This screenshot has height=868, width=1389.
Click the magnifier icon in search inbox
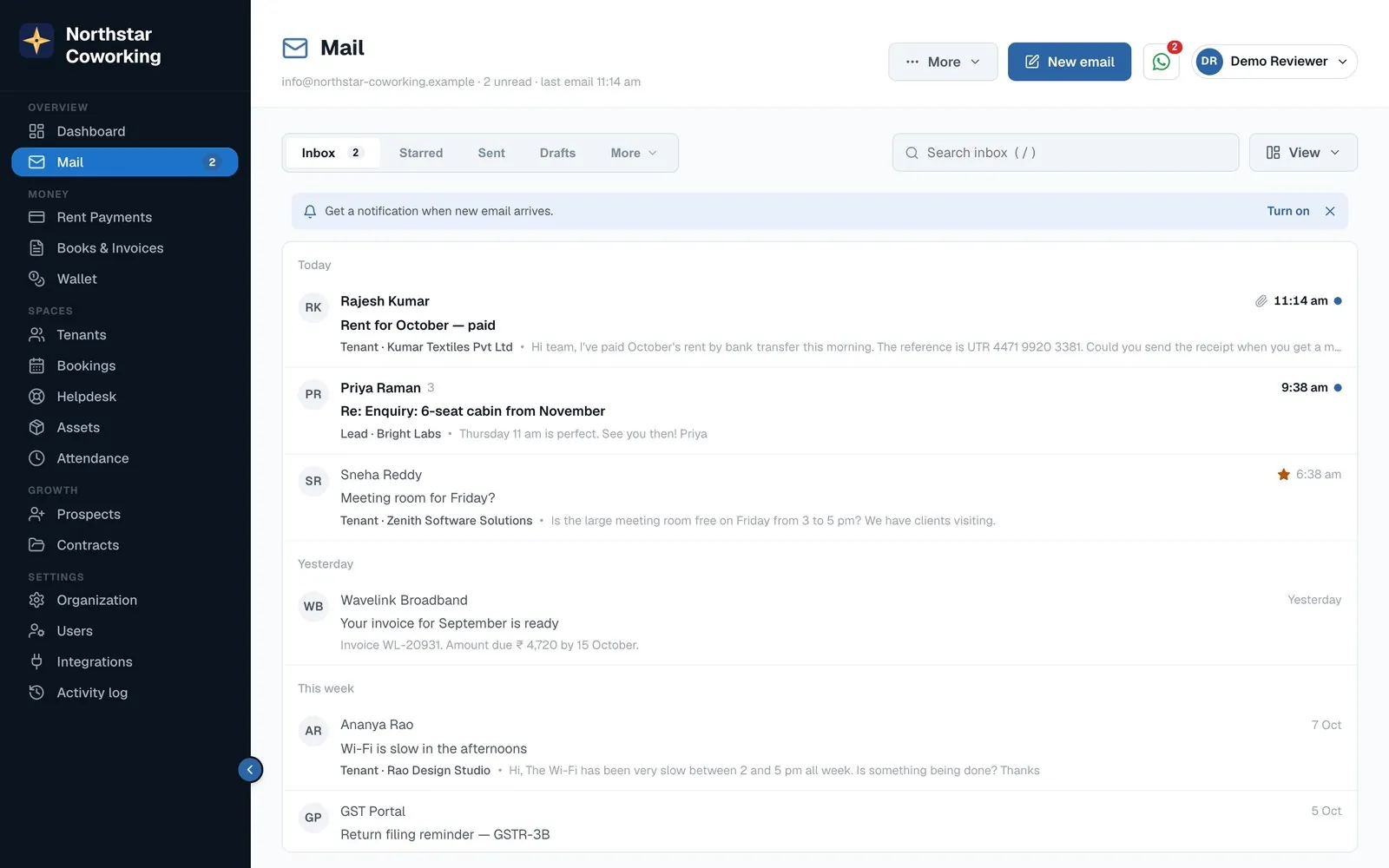click(912, 153)
